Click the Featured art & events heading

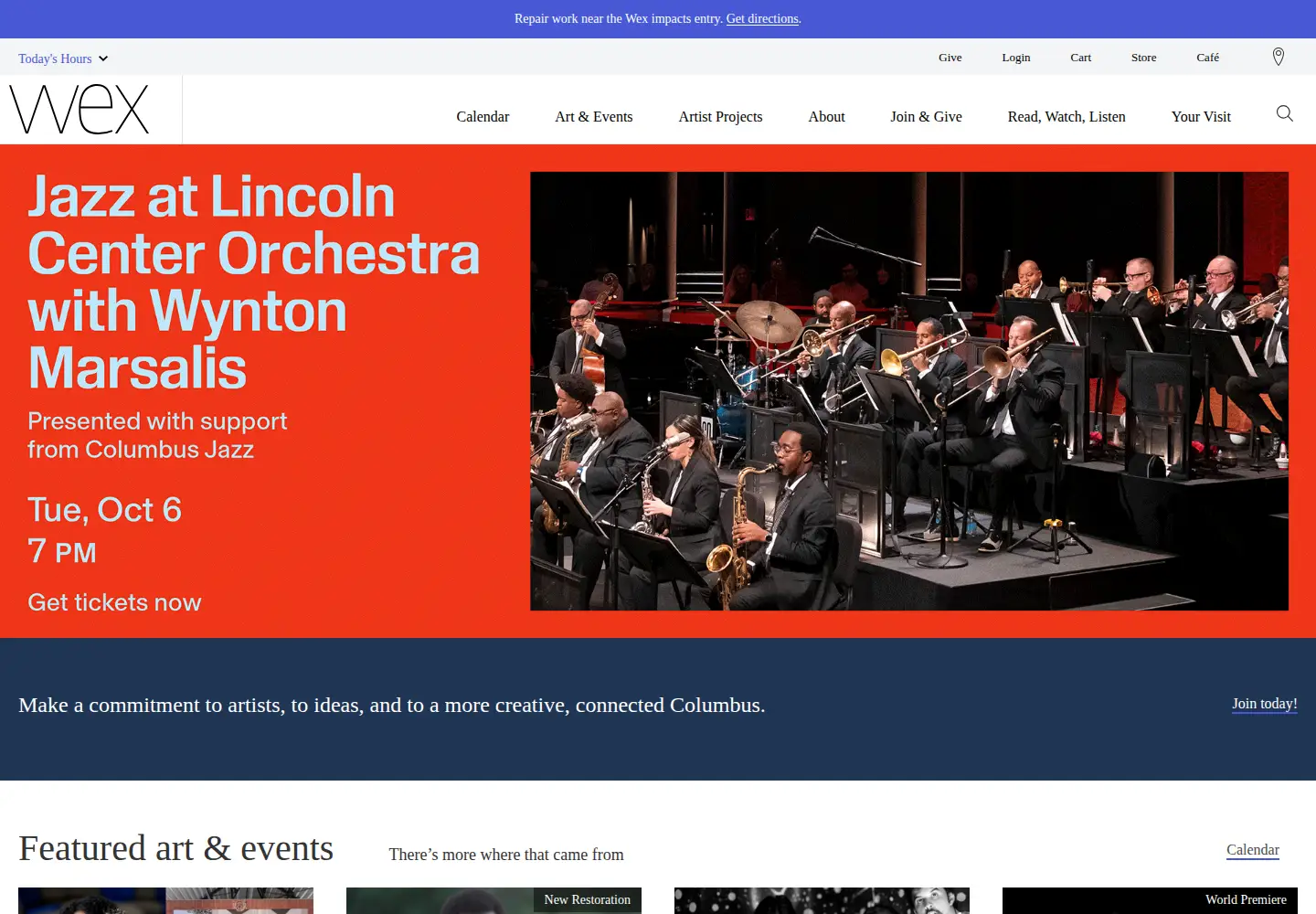175,849
